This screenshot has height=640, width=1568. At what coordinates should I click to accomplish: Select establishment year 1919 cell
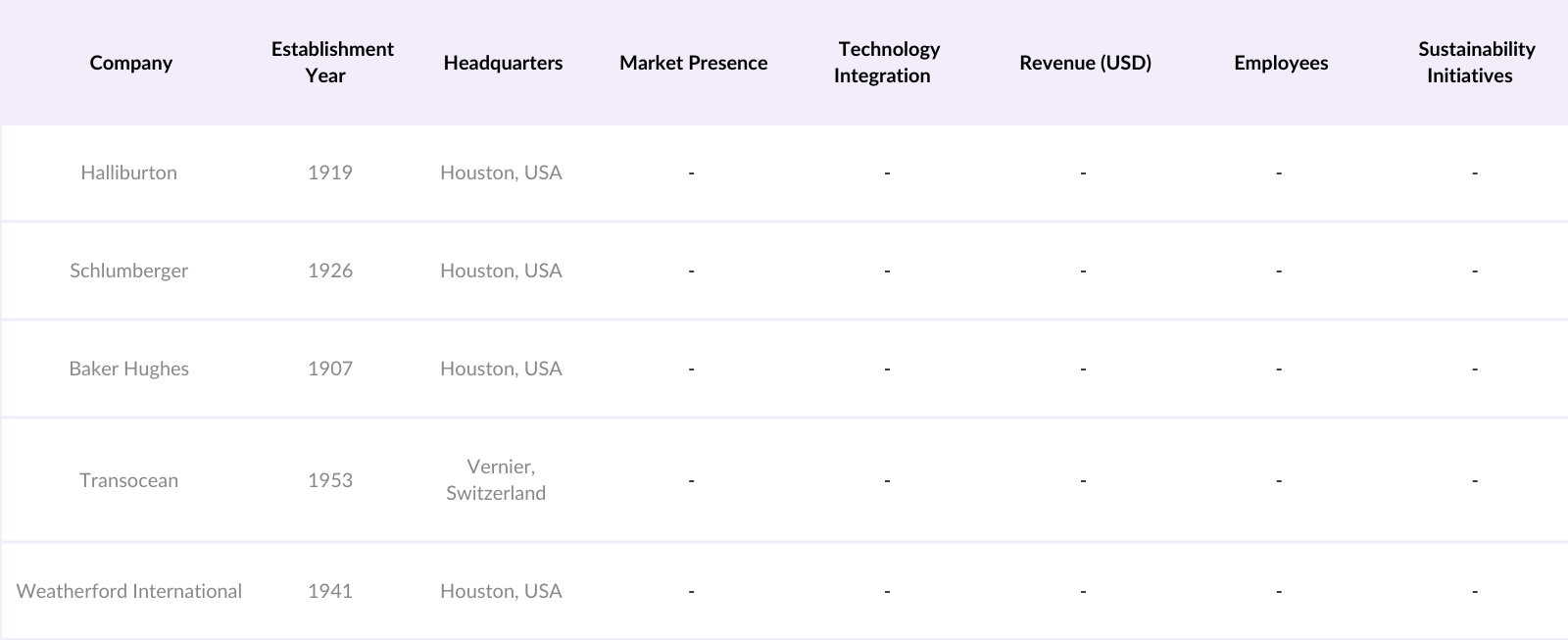click(329, 172)
